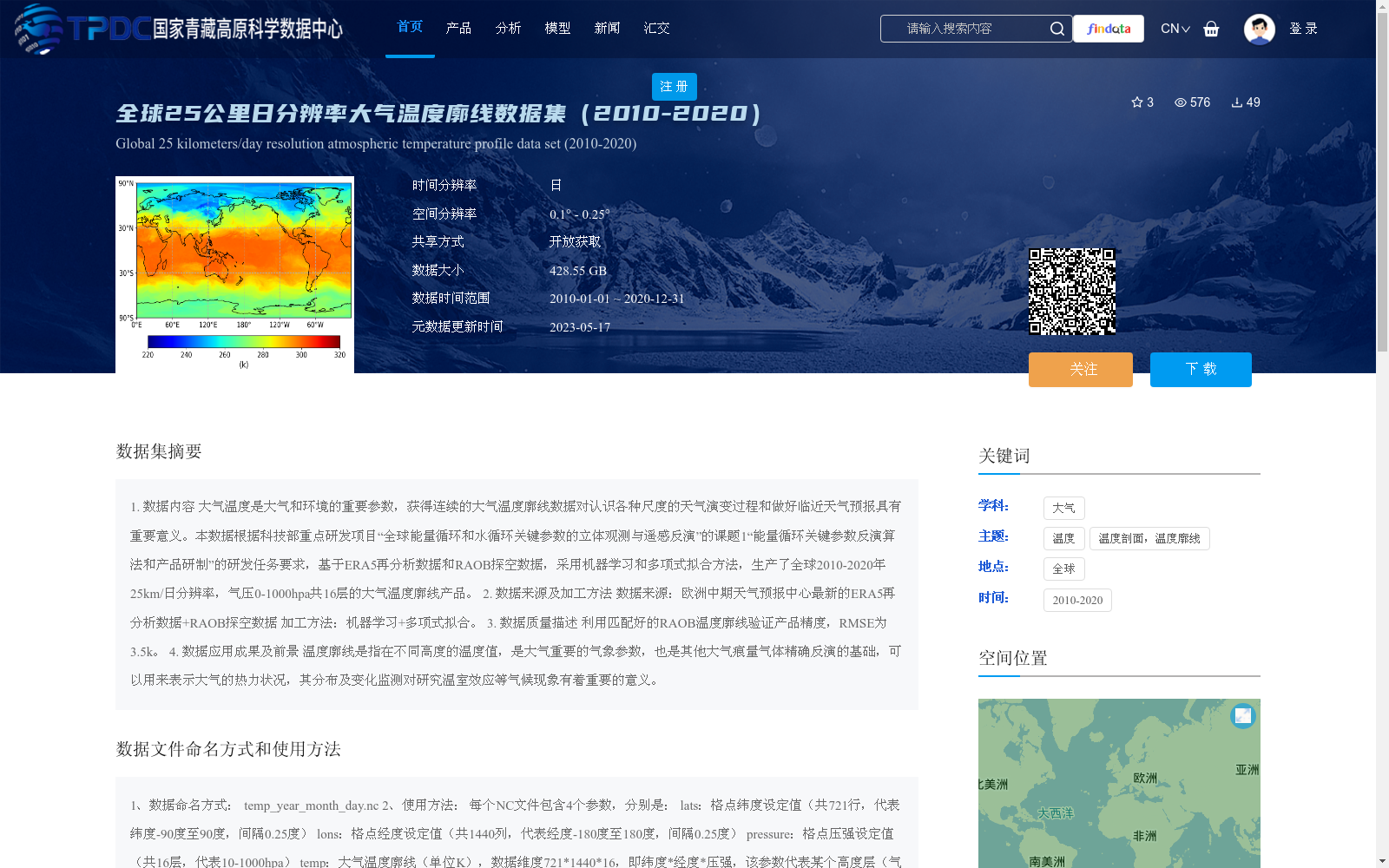Click the 空间位置 section heading
This screenshot has height=868, width=1389.
pyautogui.click(x=1013, y=658)
